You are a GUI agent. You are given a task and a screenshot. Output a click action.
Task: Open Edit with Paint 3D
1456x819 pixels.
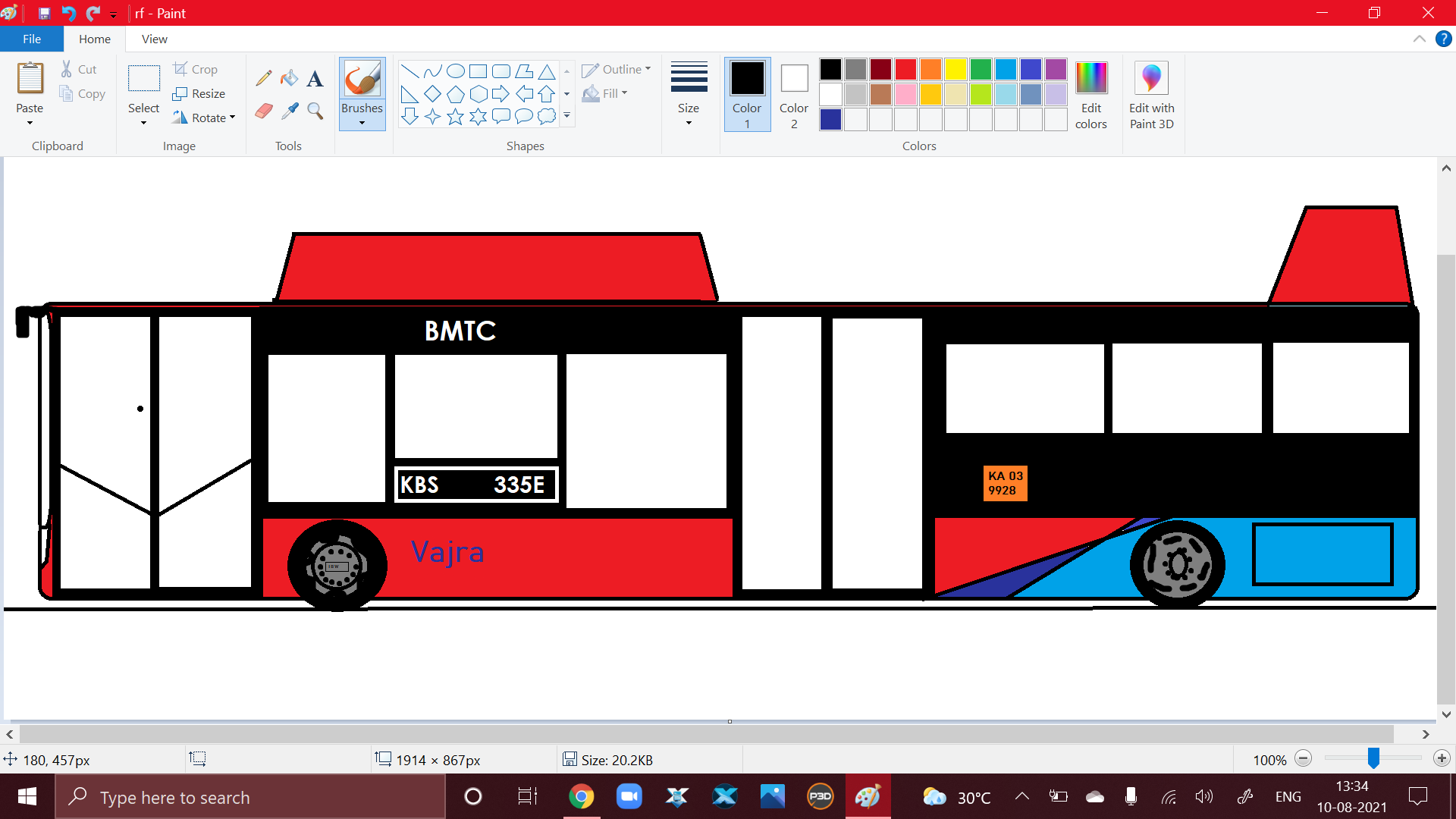[1151, 96]
